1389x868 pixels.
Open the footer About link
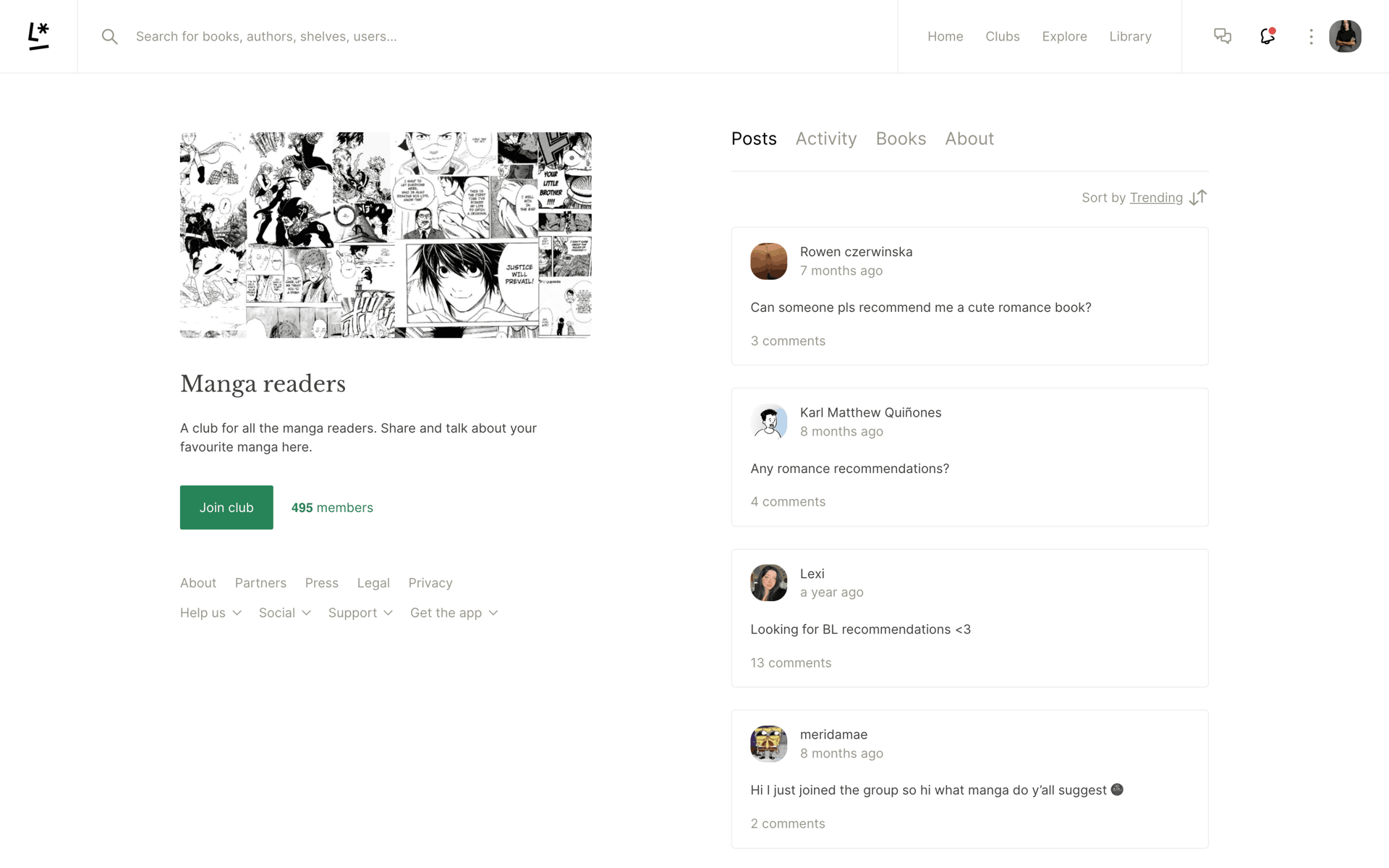point(198,583)
